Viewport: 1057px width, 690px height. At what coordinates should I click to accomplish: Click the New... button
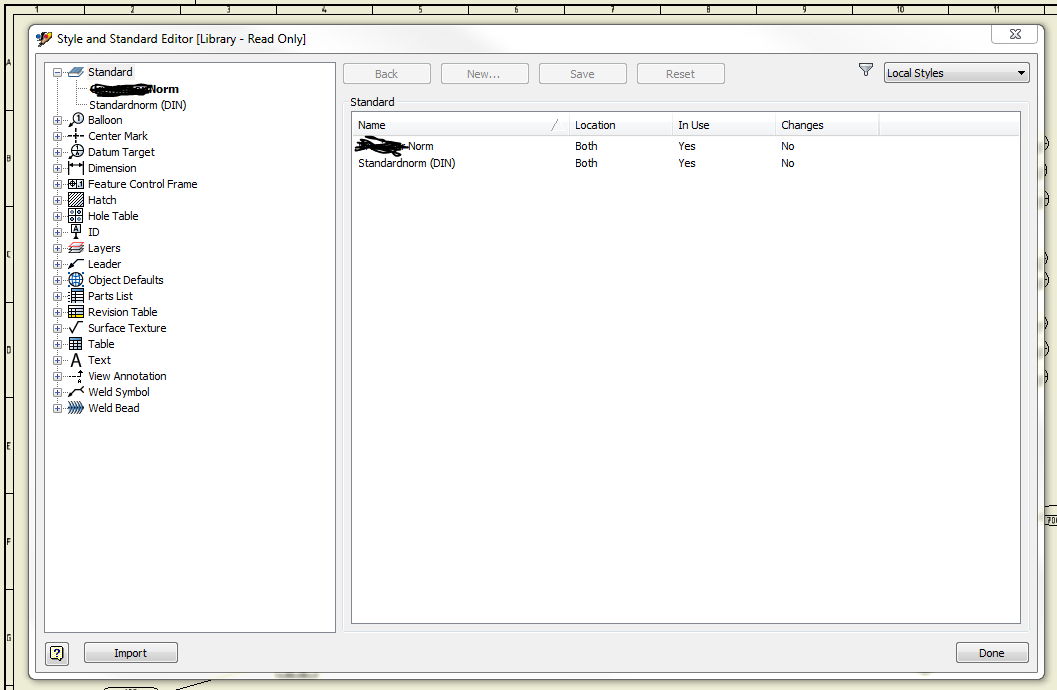485,73
